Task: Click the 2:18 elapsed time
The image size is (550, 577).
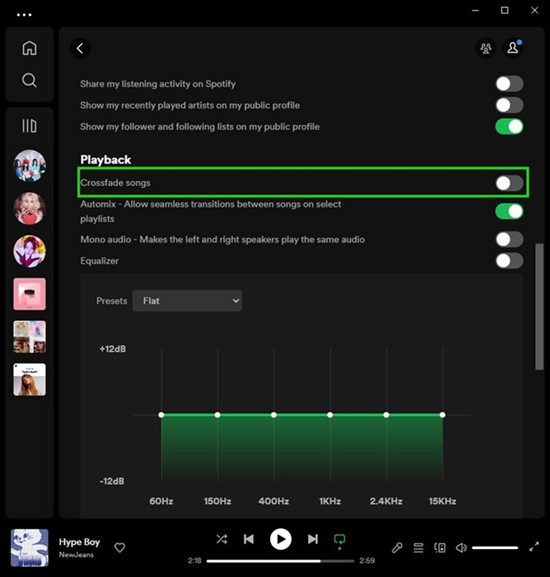Action: coord(195,560)
